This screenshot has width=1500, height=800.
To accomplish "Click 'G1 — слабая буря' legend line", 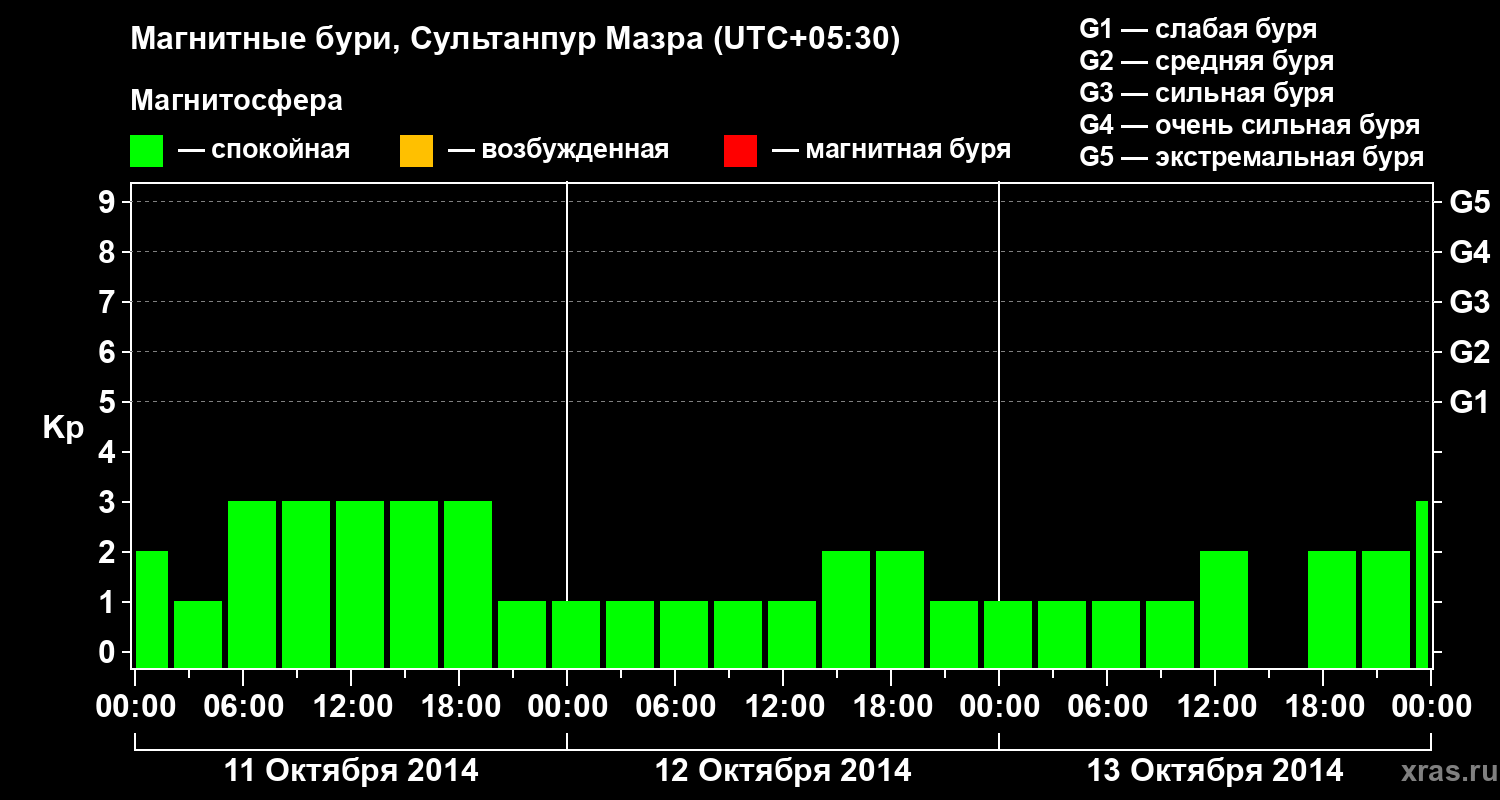I will pos(1198,28).
